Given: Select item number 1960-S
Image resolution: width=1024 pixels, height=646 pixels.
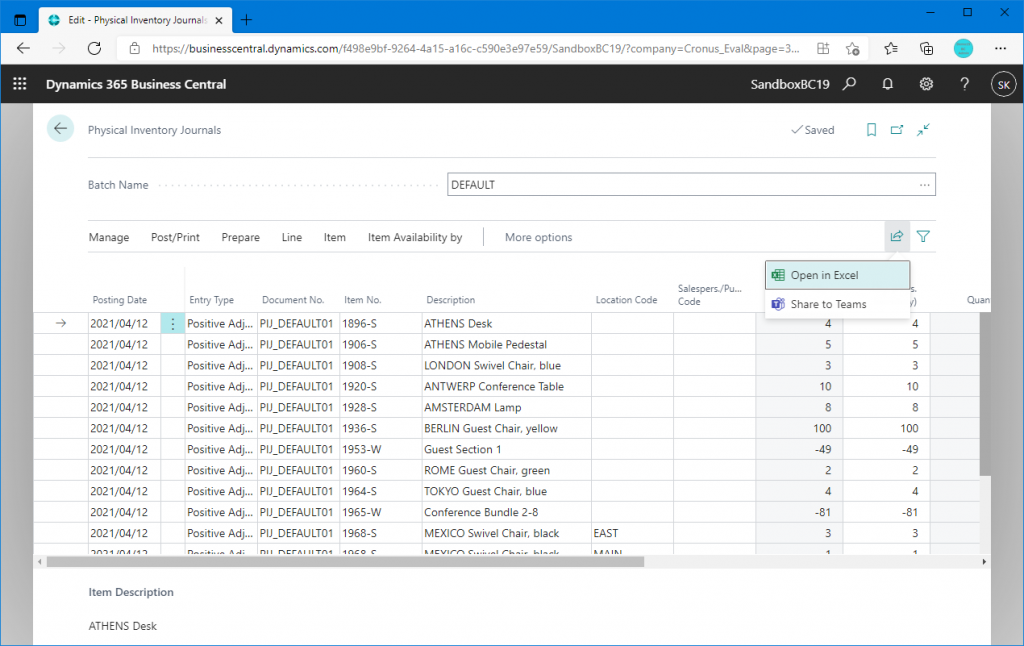Looking at the screenshot, I should point(381,470).
